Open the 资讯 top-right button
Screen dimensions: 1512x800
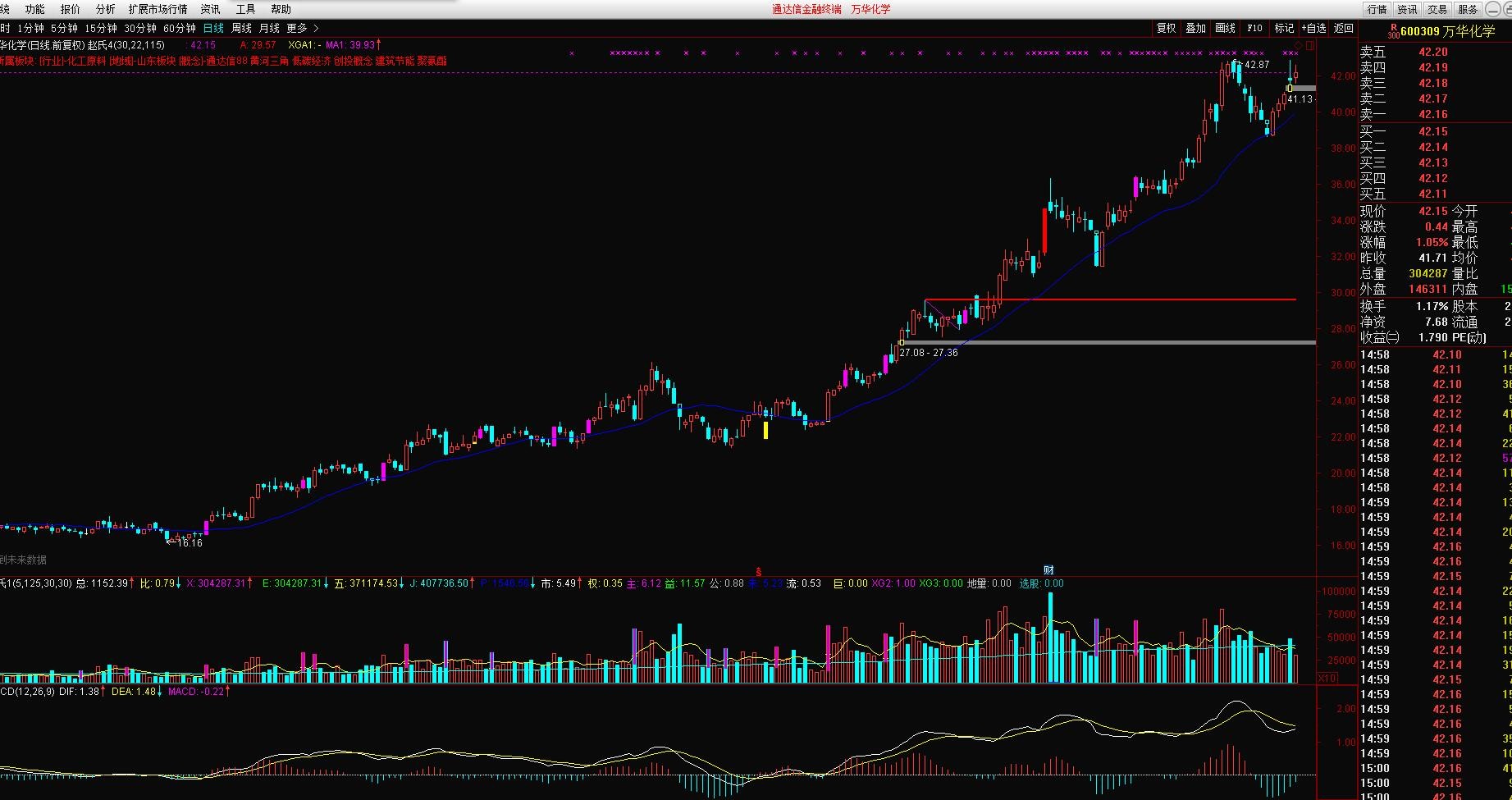tap(1408, 9)
